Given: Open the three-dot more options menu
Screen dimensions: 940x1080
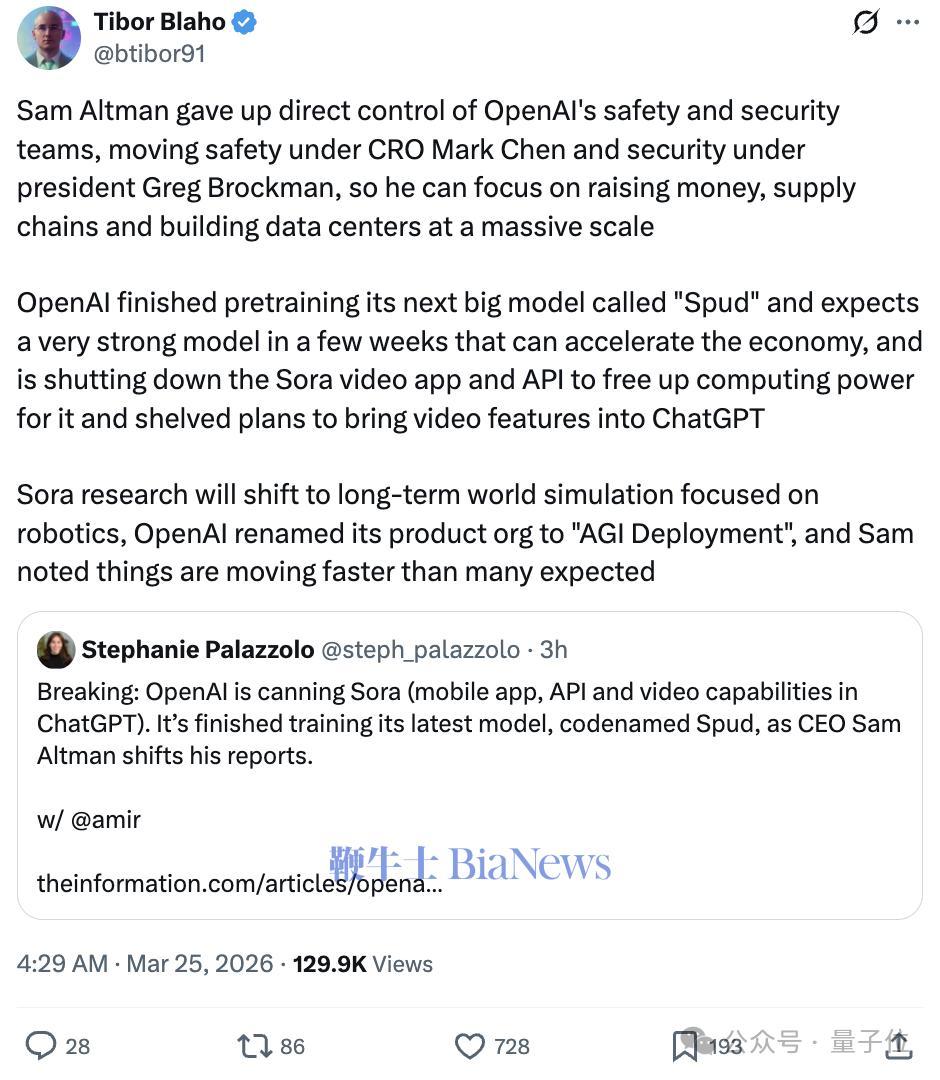Looking at the screenshot, I should pyautogui.click(x=907, y=22).
